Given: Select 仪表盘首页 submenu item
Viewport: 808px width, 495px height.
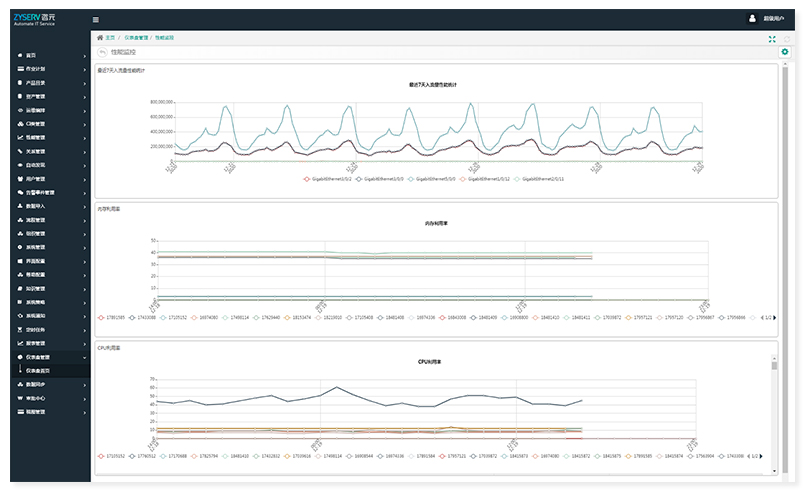Looking at the screenshot, I should (38, 370).
